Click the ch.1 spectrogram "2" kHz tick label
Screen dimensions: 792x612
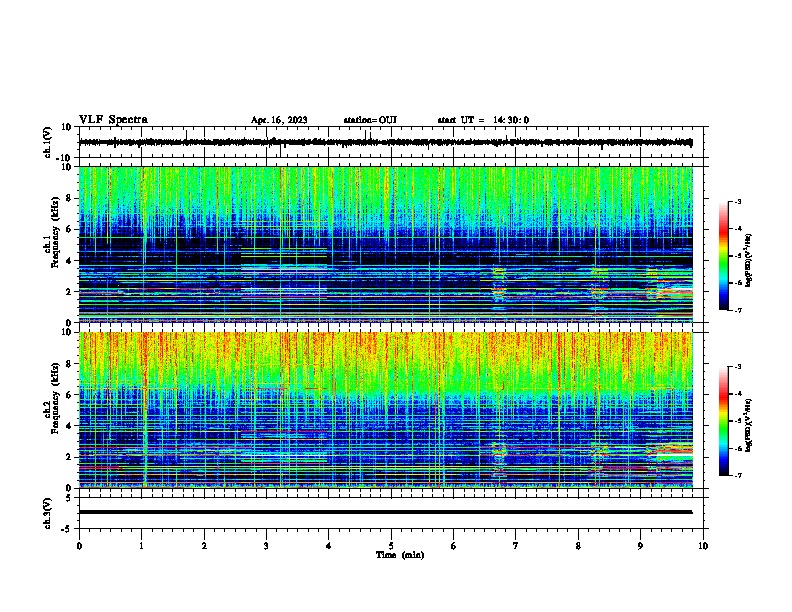click(69, 292)
